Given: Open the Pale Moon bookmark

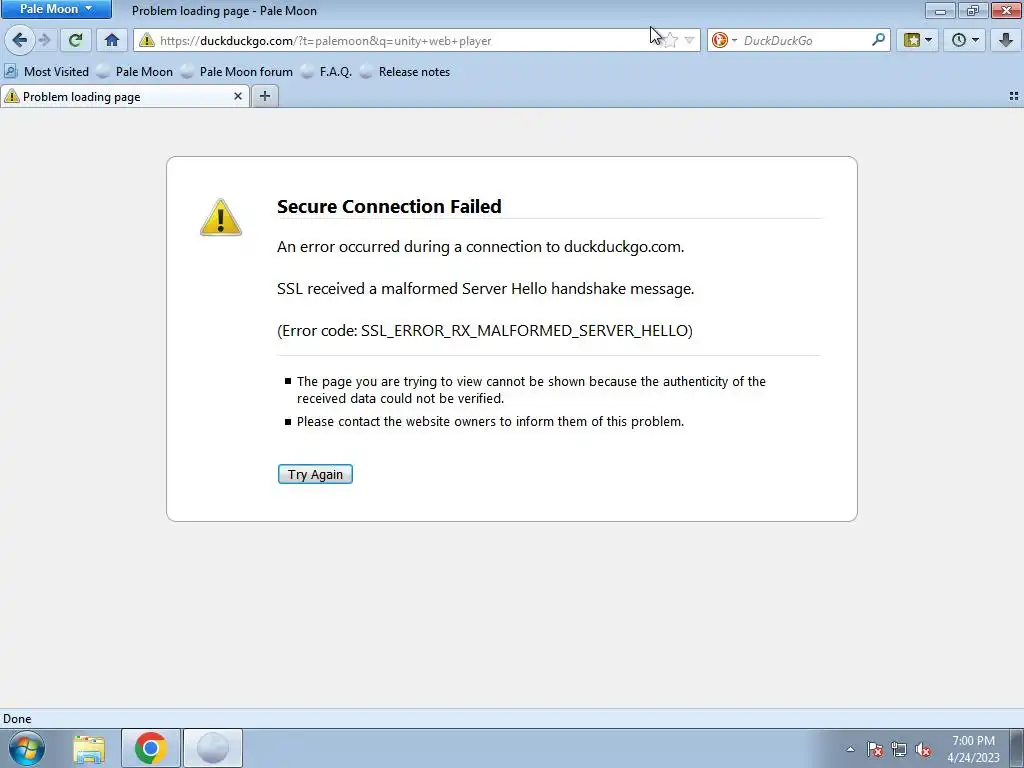Looking at the screenshot, I should (x=135, y=72).
